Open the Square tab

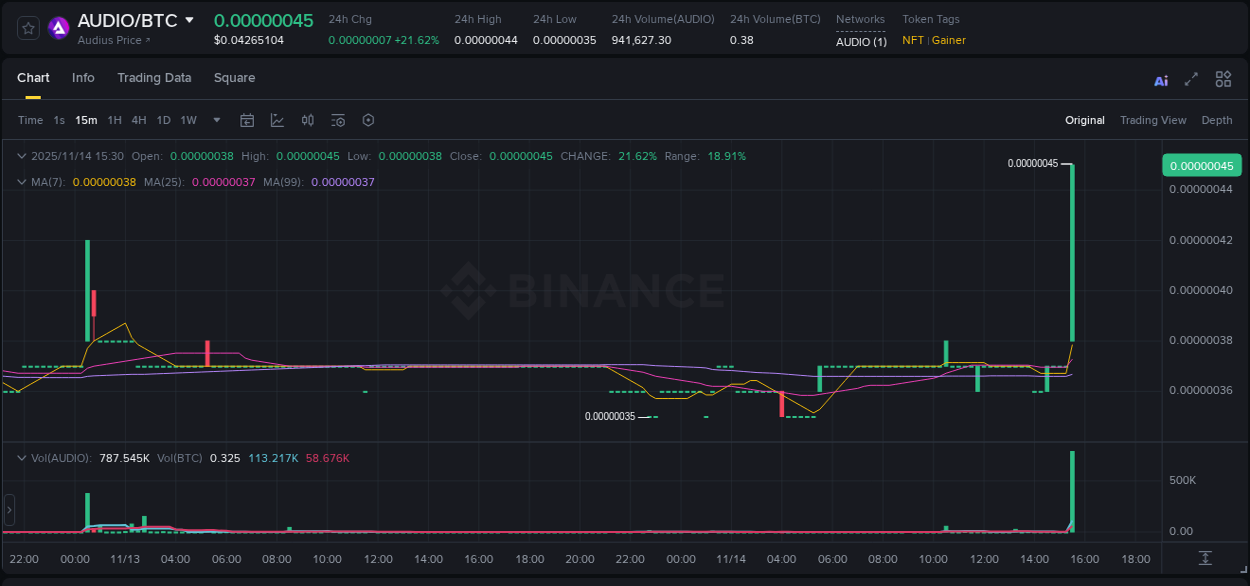tap(234, 78)
